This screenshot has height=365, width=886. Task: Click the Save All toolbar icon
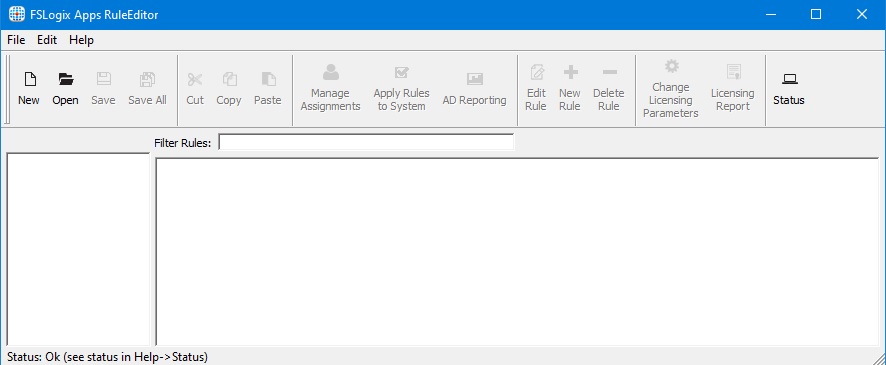[147, 80]
